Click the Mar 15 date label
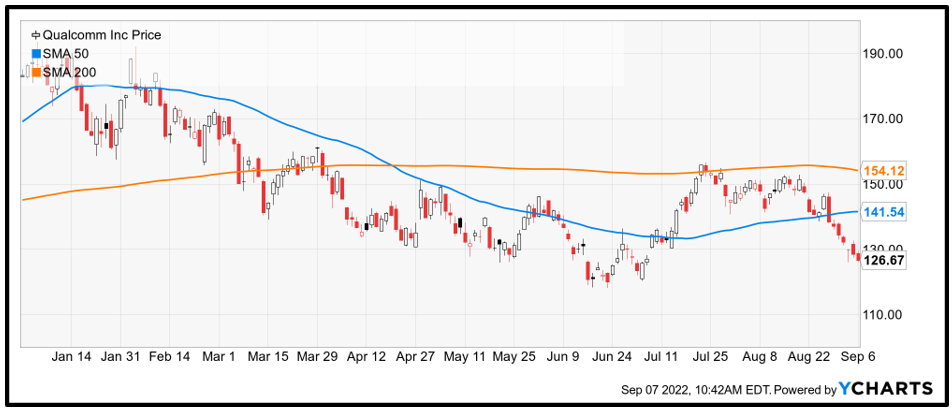 coord(269,357)
